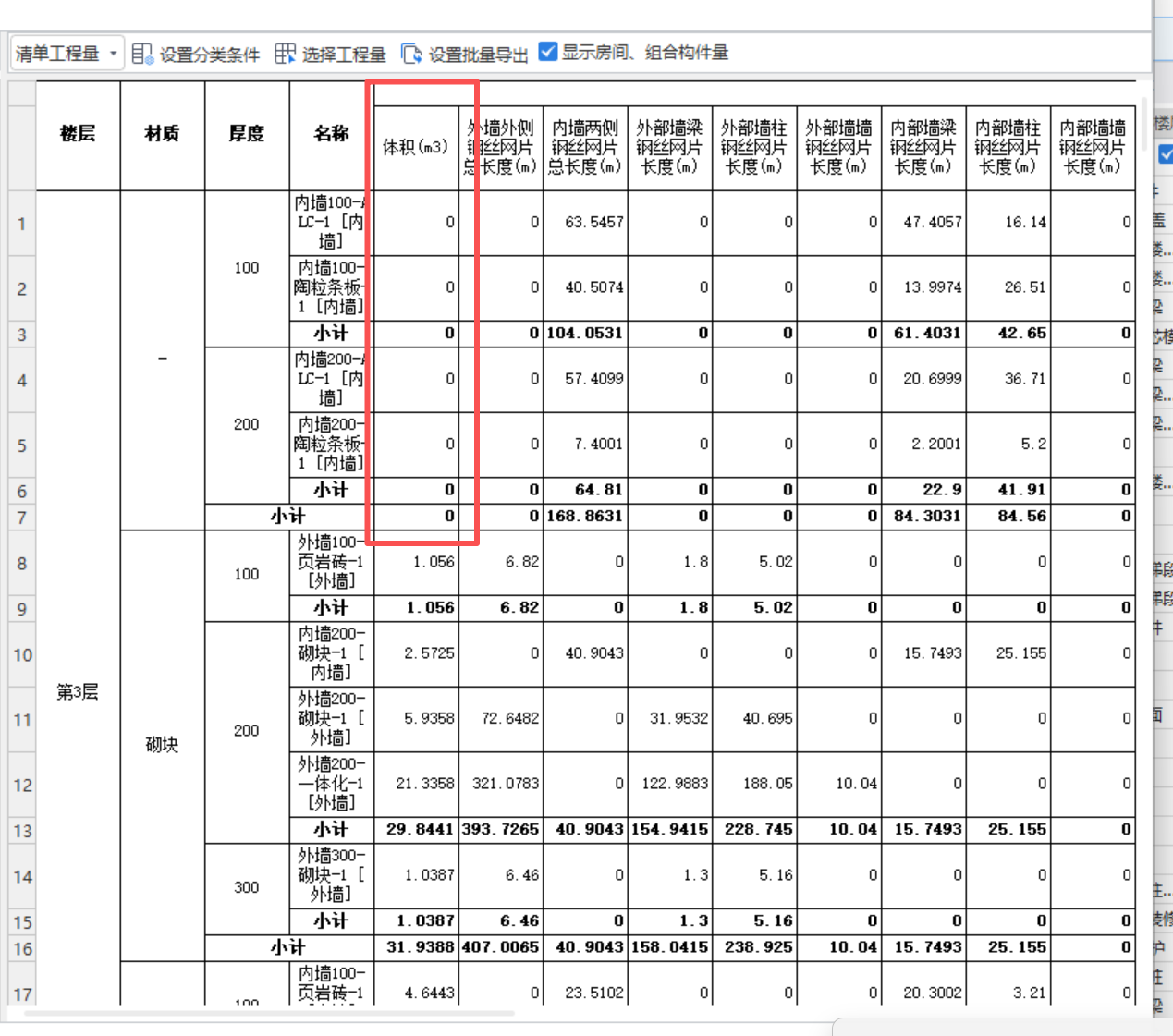Click cell value 122.9883
The height and width of the screenshot is (1036, 1173).
pyautogui.click(x=675, y=784)
